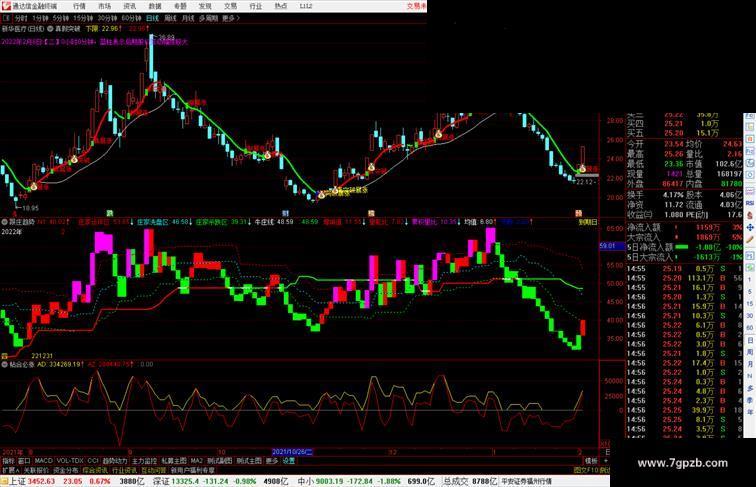
Task: Select the 周线 period tab
Action: click(170, 18)
